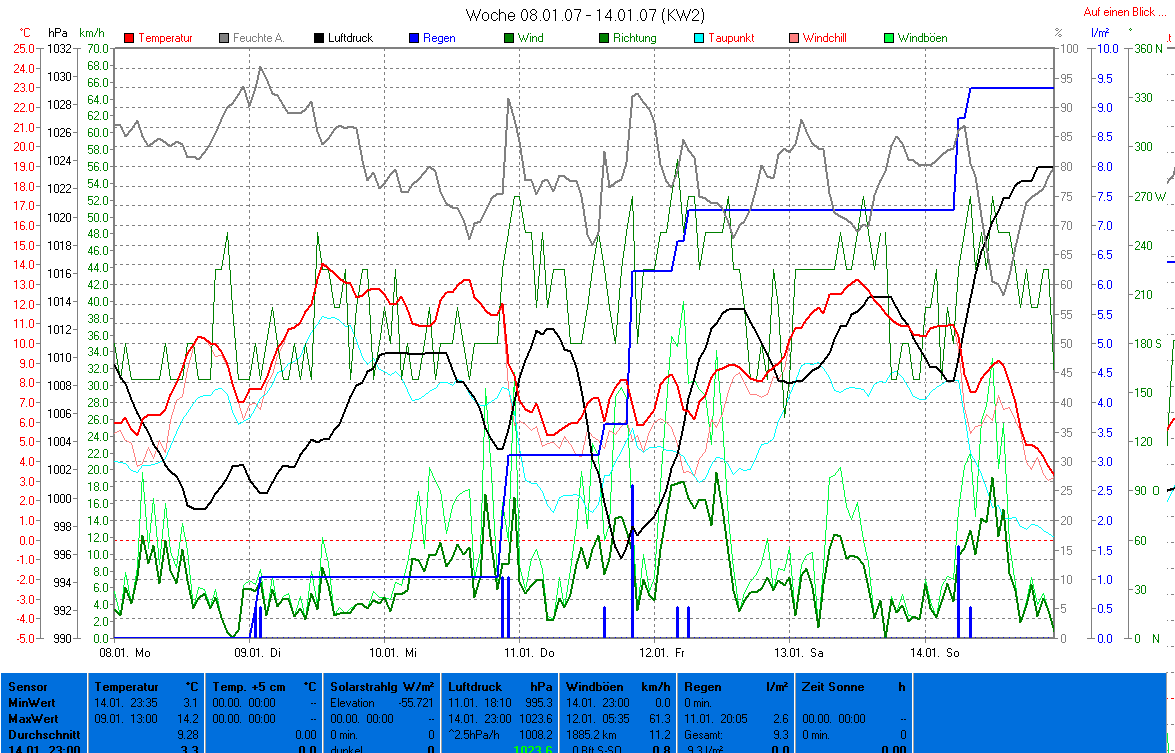The height and width of the screenshot is (753, 1175).
Task: Pick the bright green Windböen legend swatch
Action: [889, 38]
